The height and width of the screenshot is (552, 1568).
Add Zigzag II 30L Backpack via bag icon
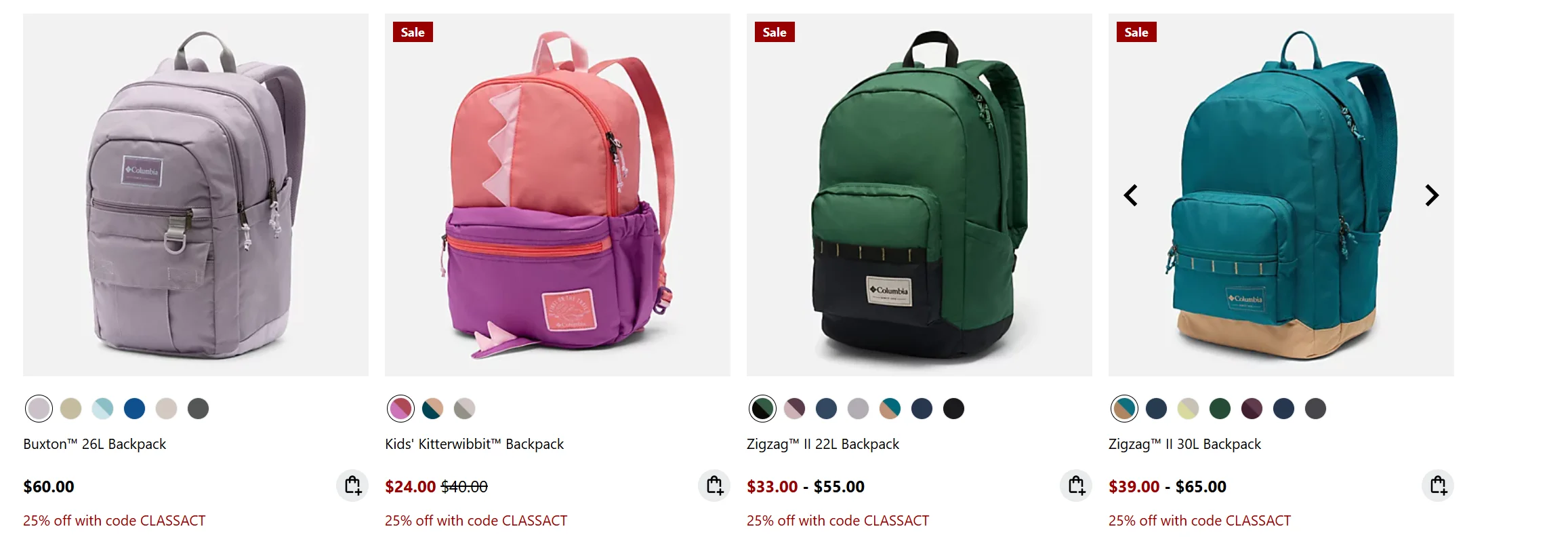click(x=1438, y=486)
